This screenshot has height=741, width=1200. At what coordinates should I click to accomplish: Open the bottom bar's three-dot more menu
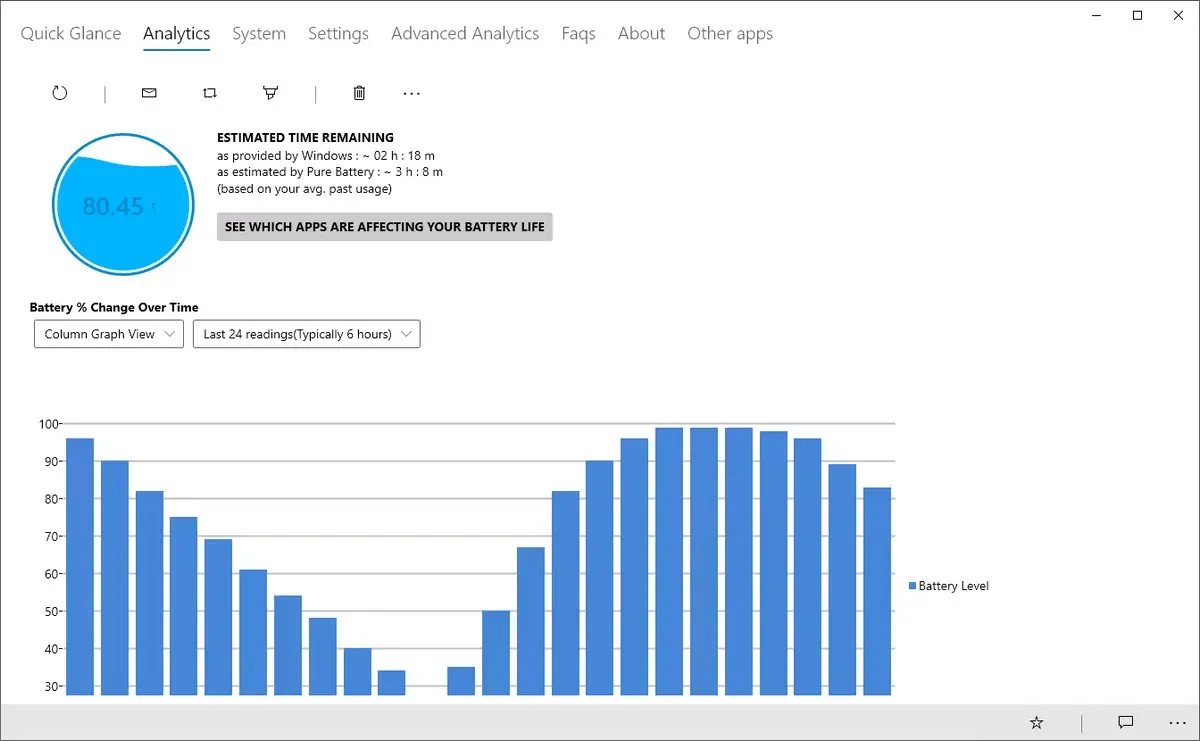coord(1177,722)
